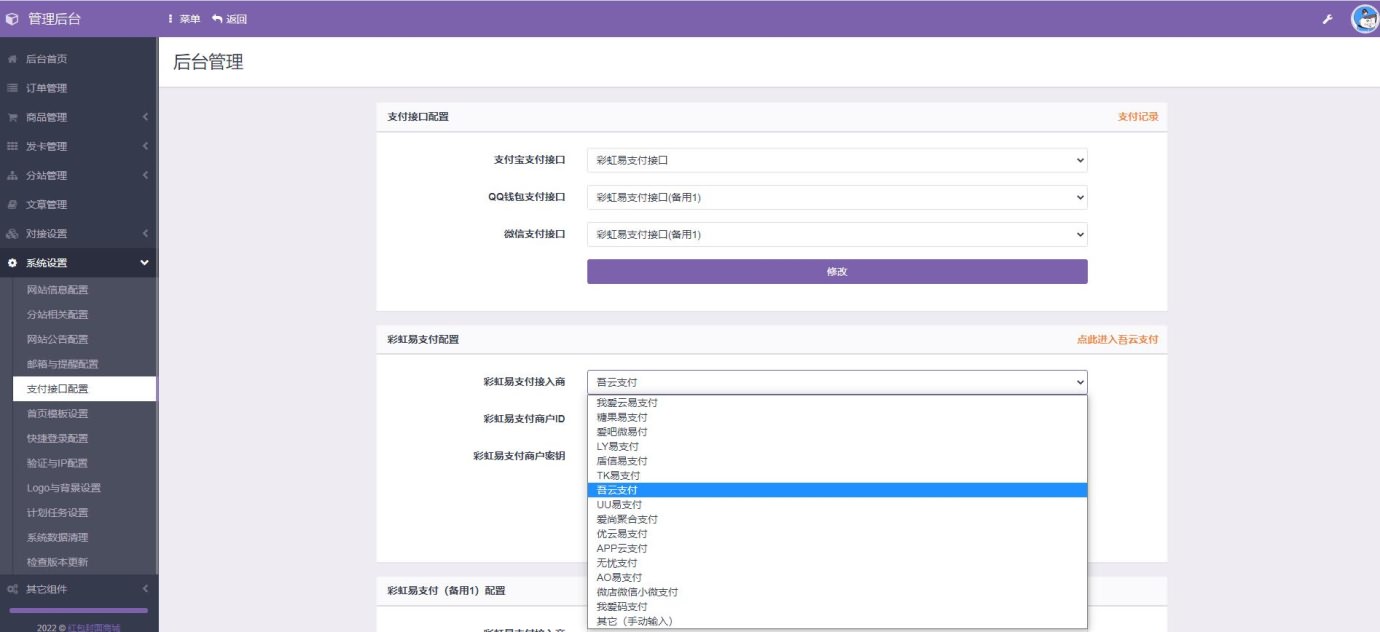Choose 我爱码支付 from the provider list
The height and width of the screenshot is (632, 1380).
837,606
